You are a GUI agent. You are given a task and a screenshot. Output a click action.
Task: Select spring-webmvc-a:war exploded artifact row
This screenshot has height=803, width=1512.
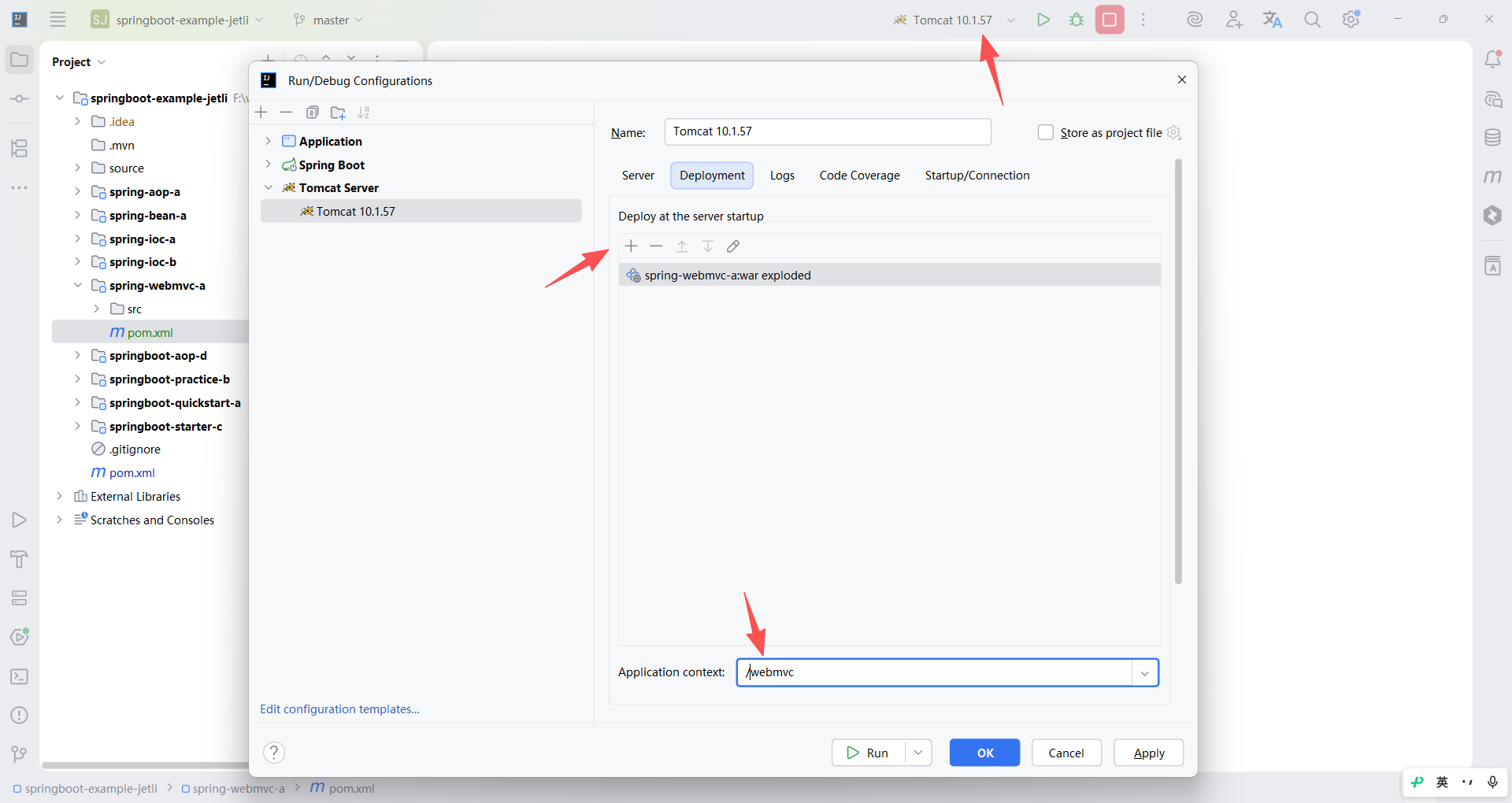pos(889,275)
